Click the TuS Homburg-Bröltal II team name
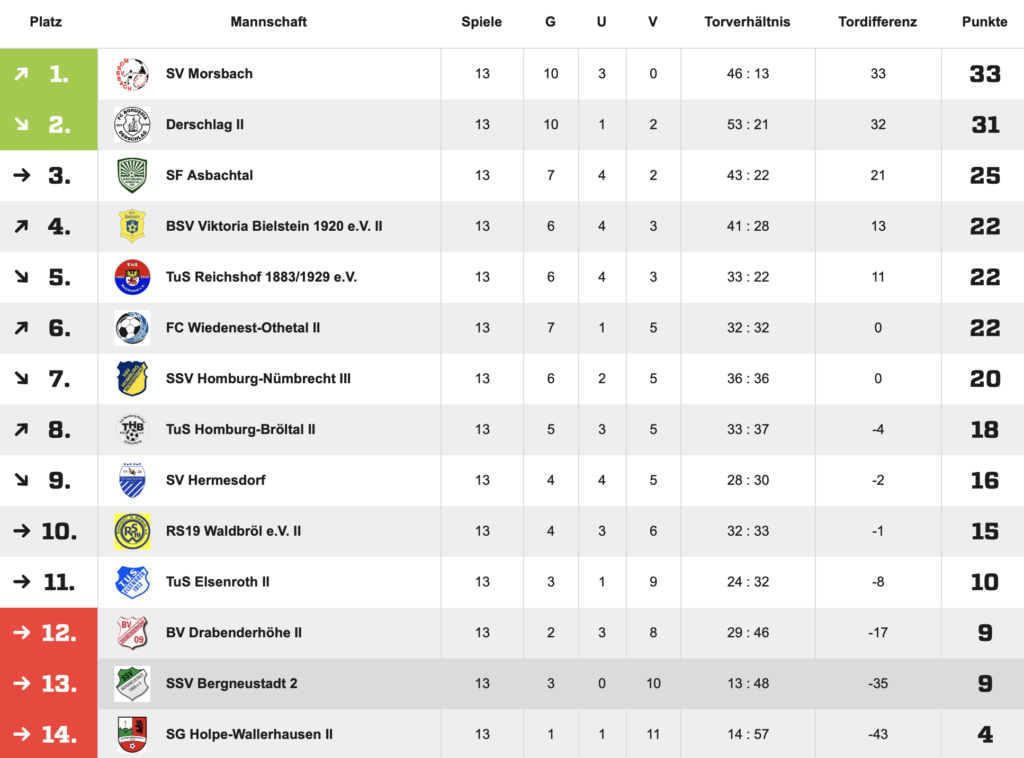 [x=240, y=429]
